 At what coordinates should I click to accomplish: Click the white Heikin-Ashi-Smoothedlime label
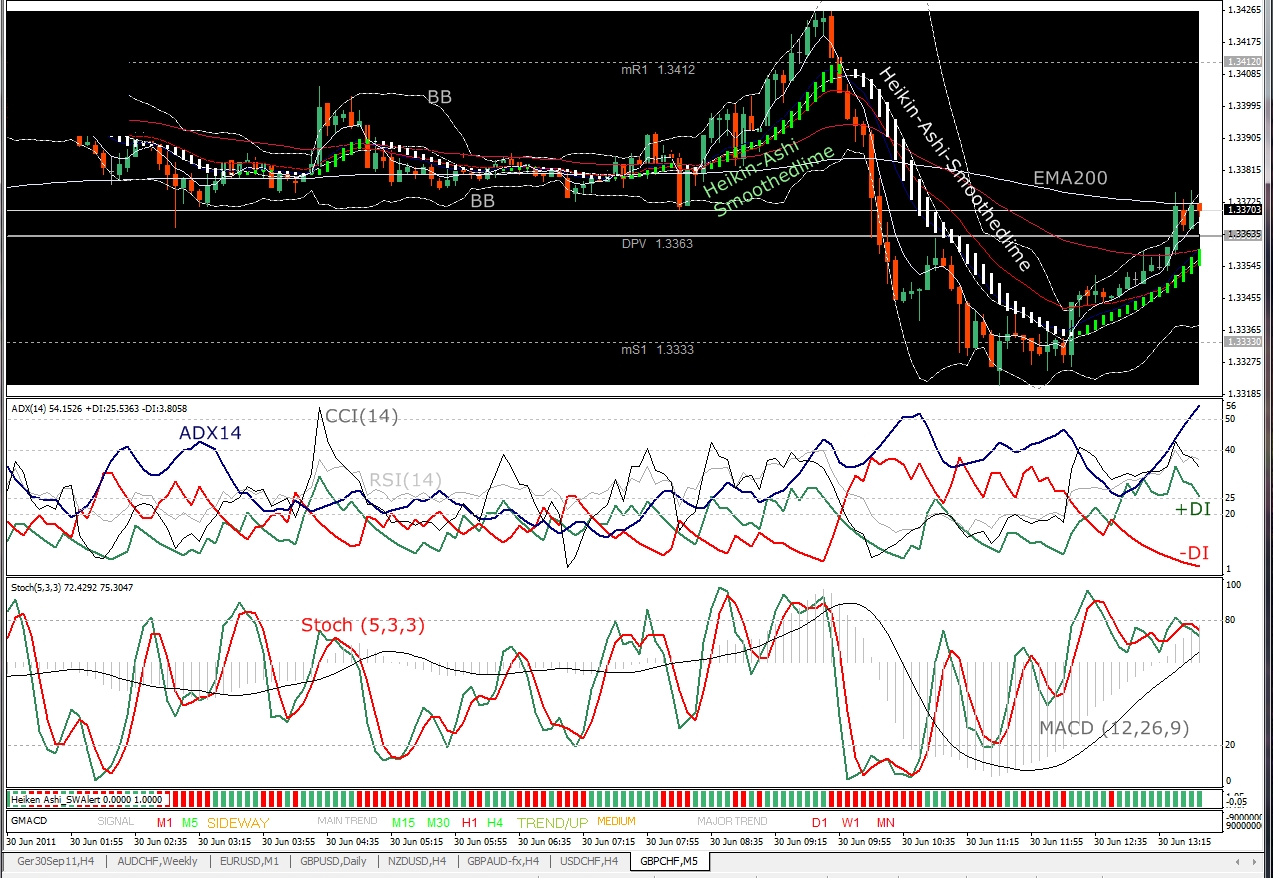tap(953, 170)
